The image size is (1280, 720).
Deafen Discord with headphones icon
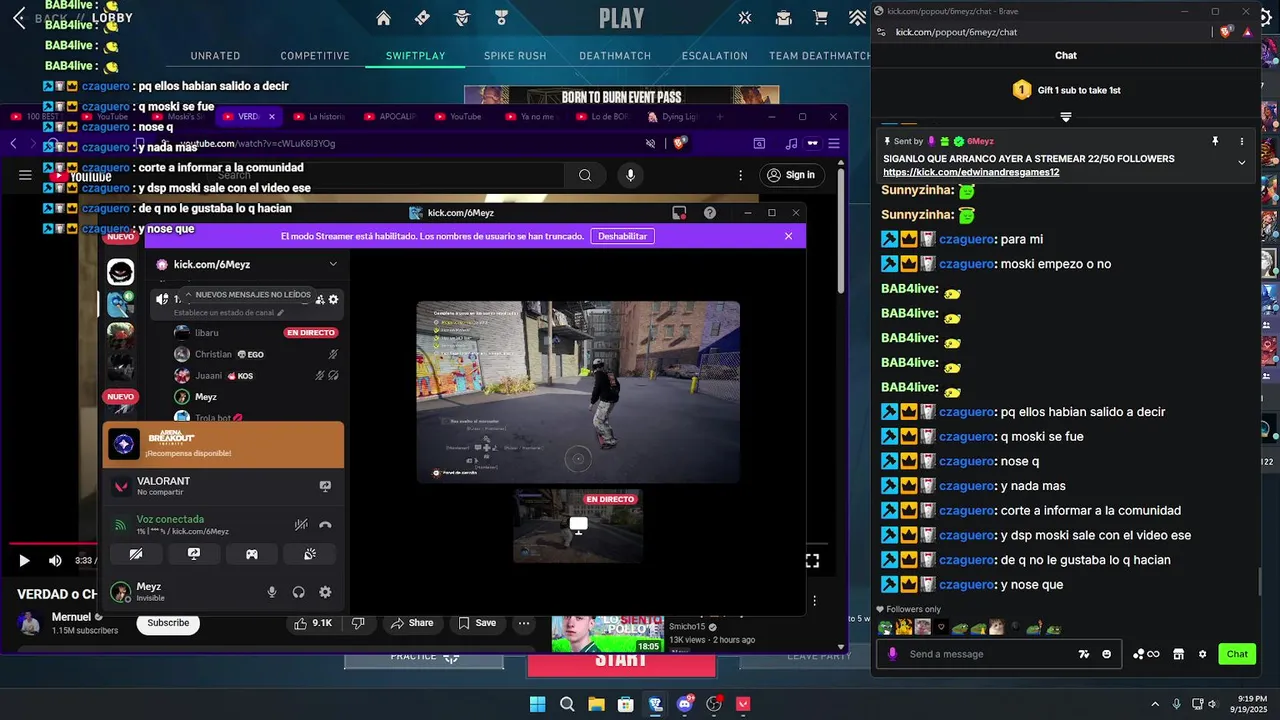click(298, 592)
